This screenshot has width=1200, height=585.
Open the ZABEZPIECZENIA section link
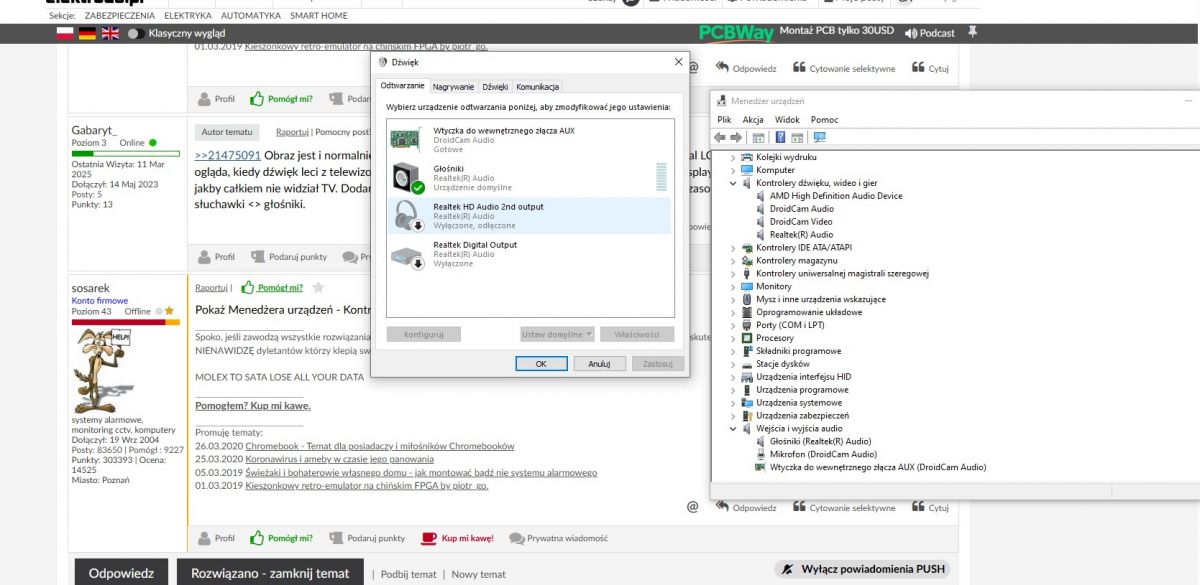[x=118, y=16]
